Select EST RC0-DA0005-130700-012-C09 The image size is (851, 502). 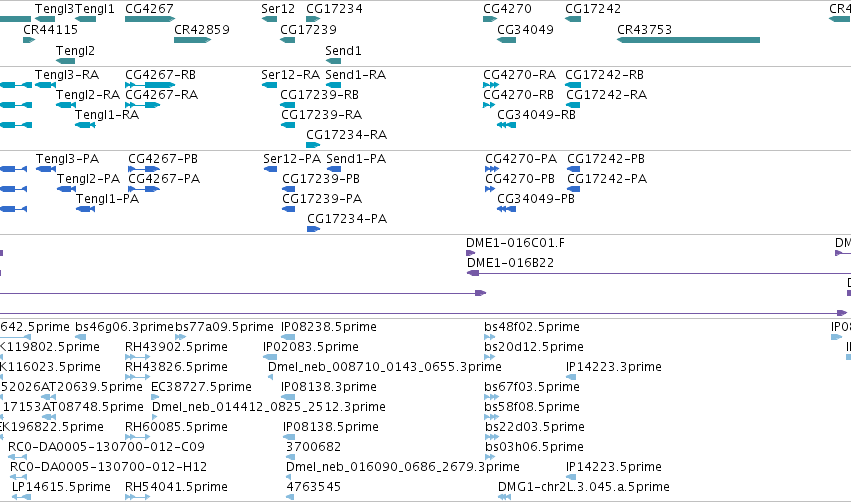coord(106,447)
